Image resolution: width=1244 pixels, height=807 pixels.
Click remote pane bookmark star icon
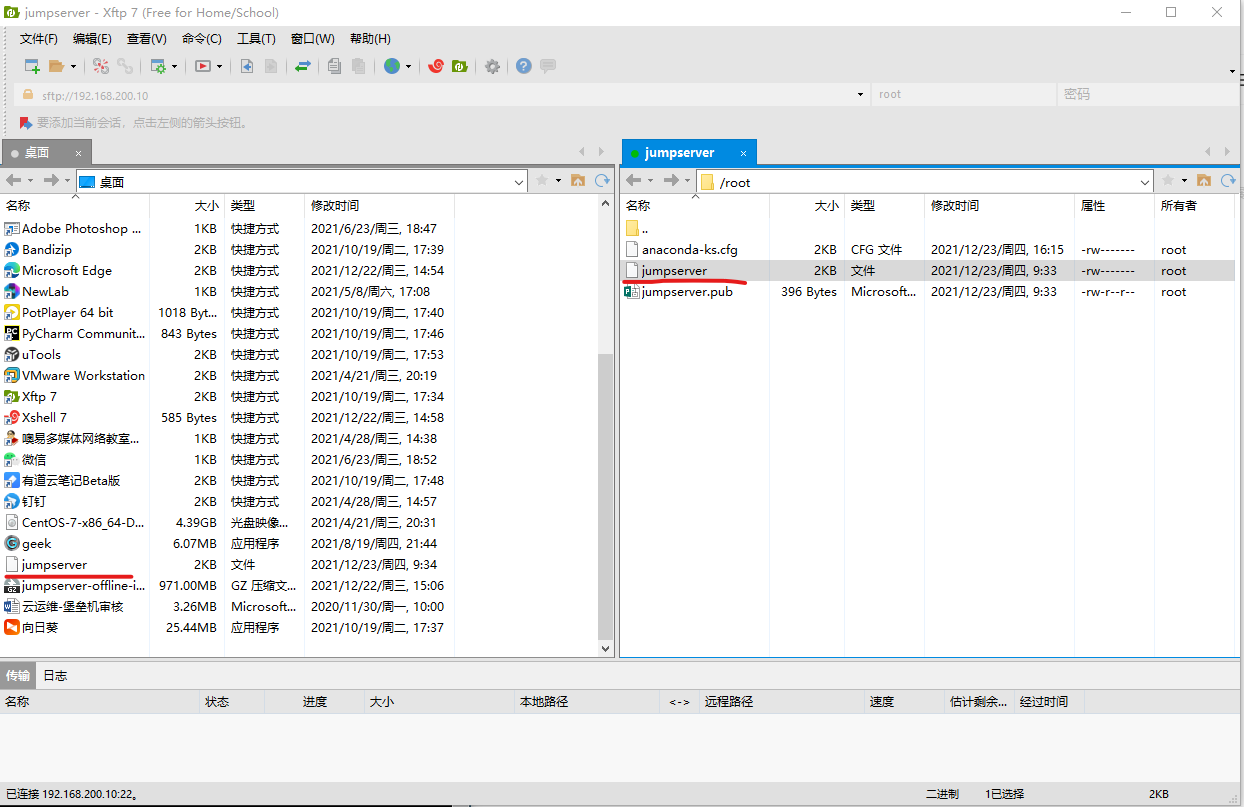(1168, 181)
